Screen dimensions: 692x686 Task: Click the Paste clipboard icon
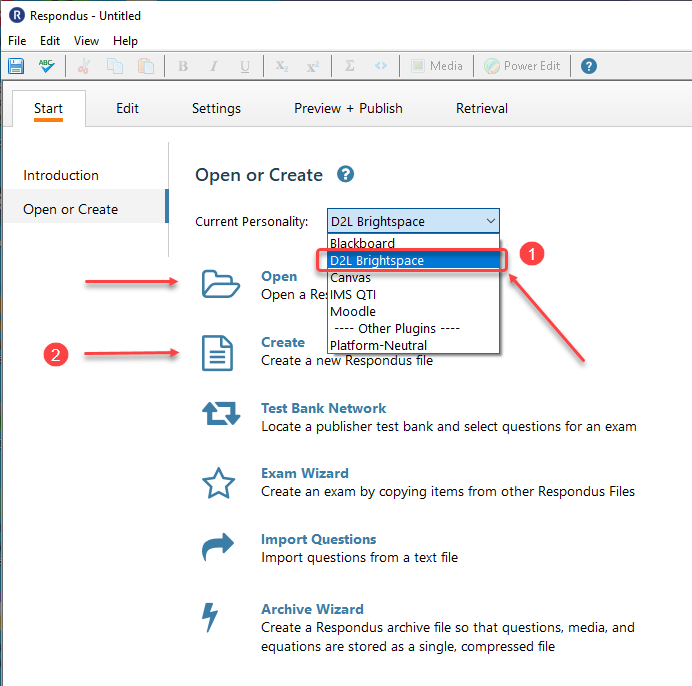[x=146, y=66]
